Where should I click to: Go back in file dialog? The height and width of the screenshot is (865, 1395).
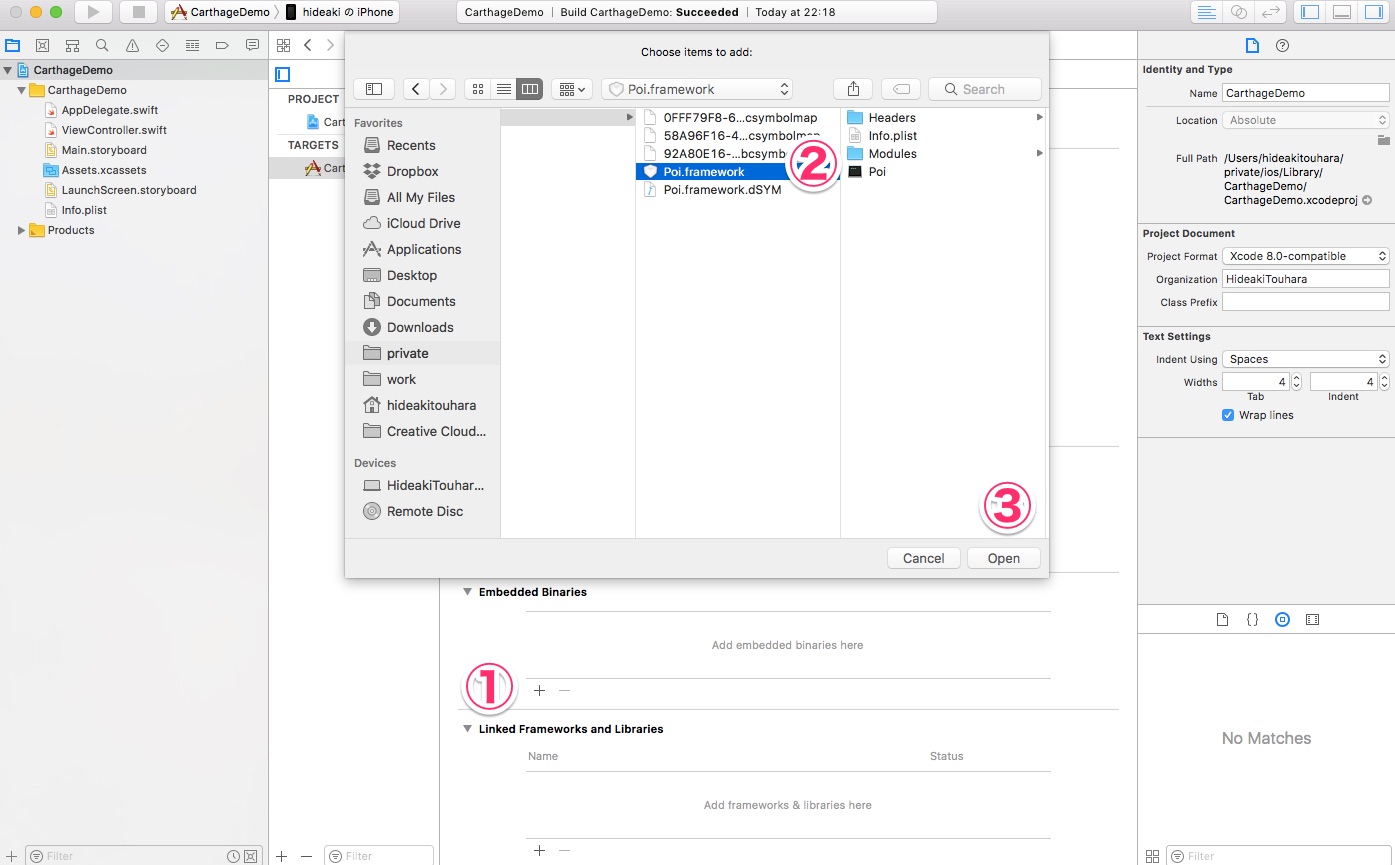pyautogui.click(x=417, y=89)
